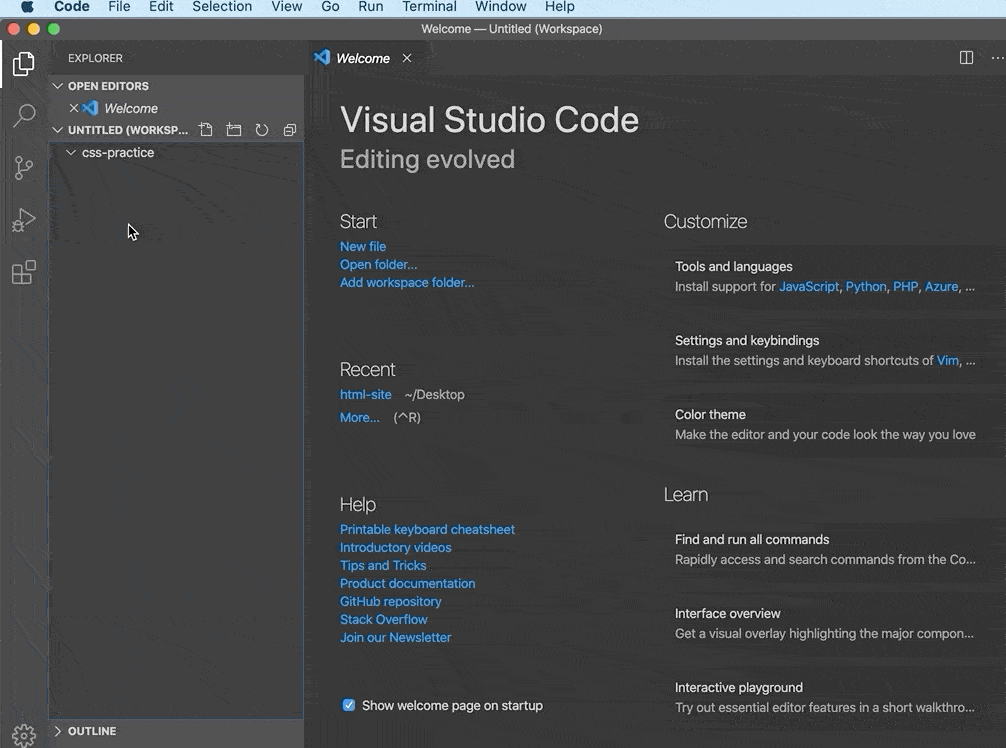Viewport: 1006px width, 748px height.
Task: Click Add workspace folder... link
Action: pyautogui.click(x=407, y=282)
